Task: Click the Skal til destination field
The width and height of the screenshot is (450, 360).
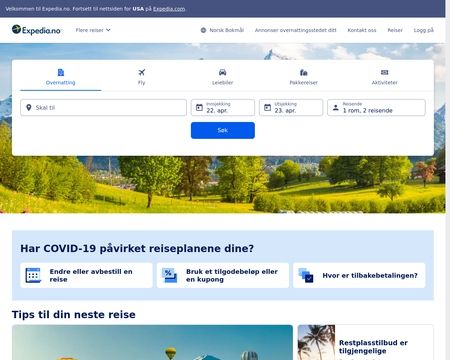Action: (103, 108)
